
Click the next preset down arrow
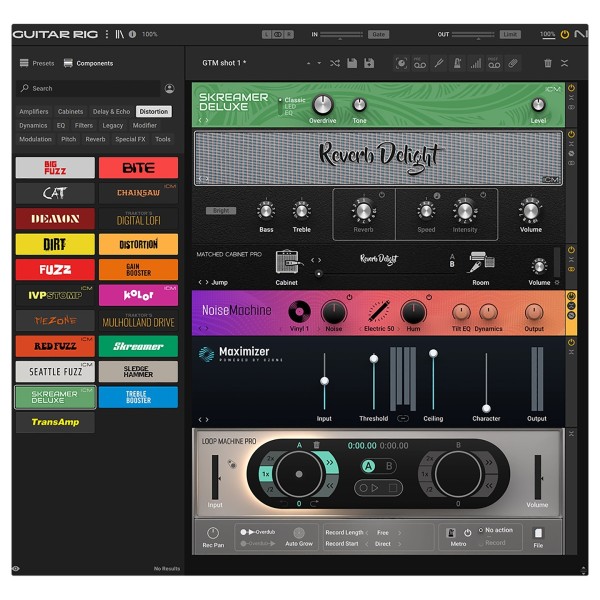[319, 63]
